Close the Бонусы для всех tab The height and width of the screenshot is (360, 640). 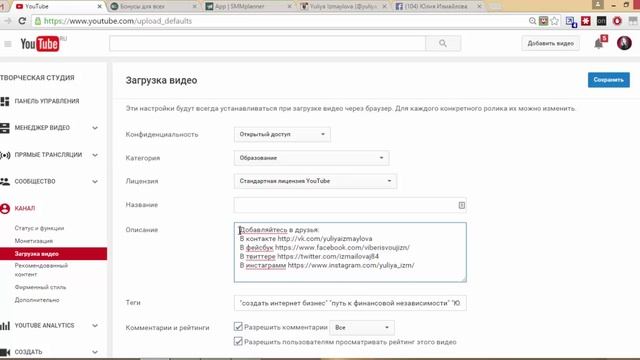tap(194, 7)
